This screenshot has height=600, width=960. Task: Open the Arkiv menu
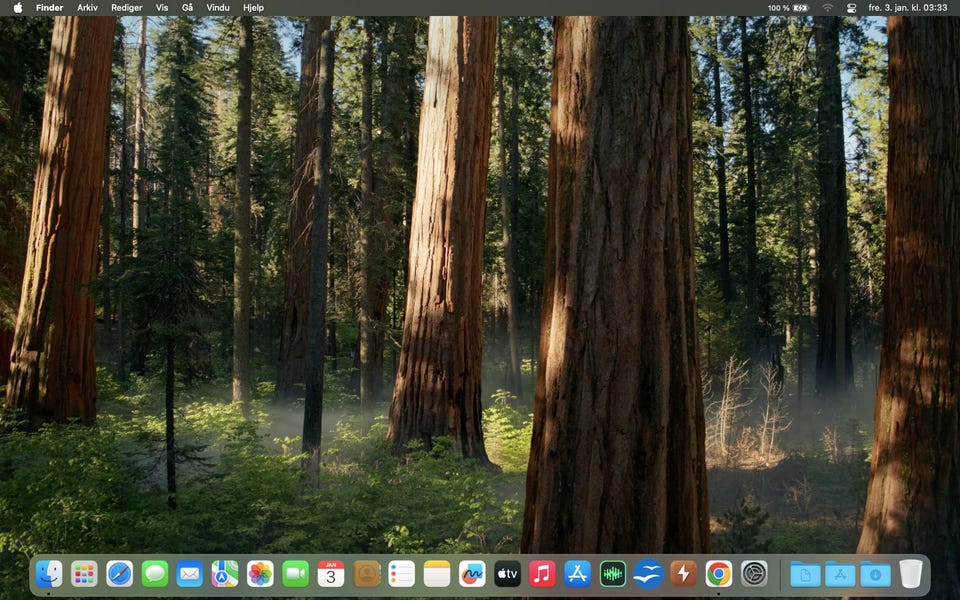point(88,7)
